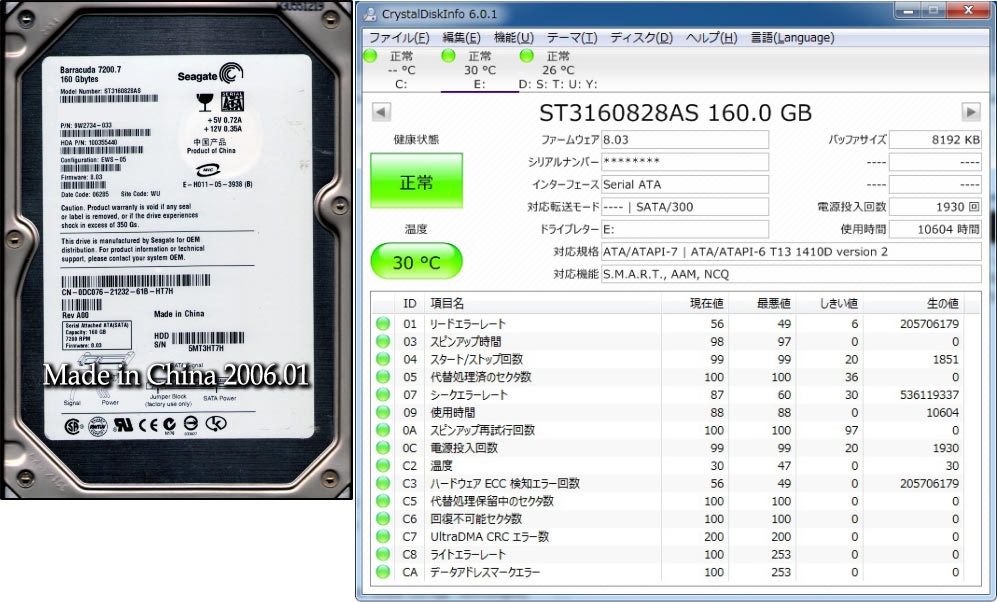This screenshot has height=602, width=997.
Task: Open the 編集(E) menu
Action: [462, 38]
